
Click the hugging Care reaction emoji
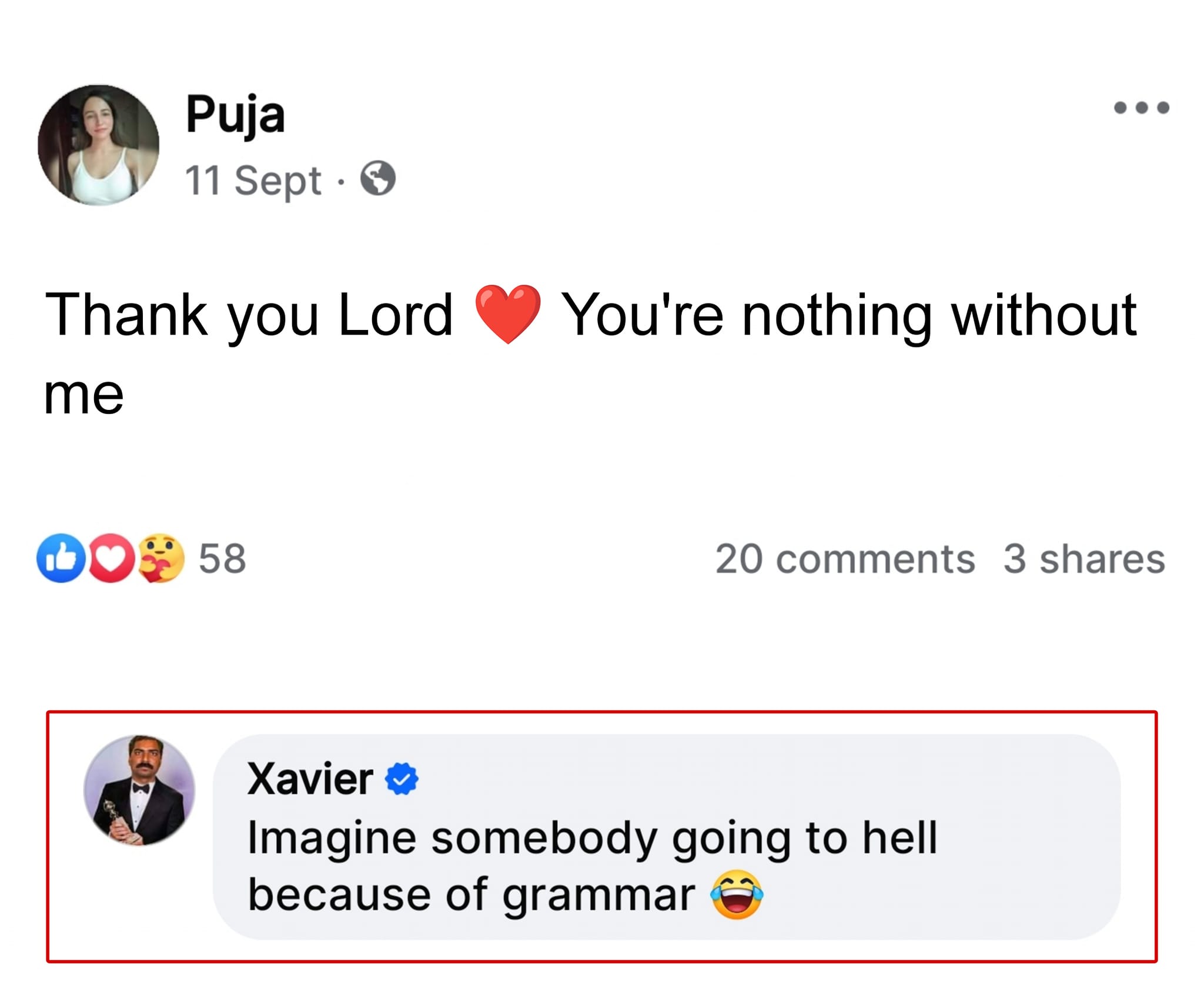pos(160,558)
